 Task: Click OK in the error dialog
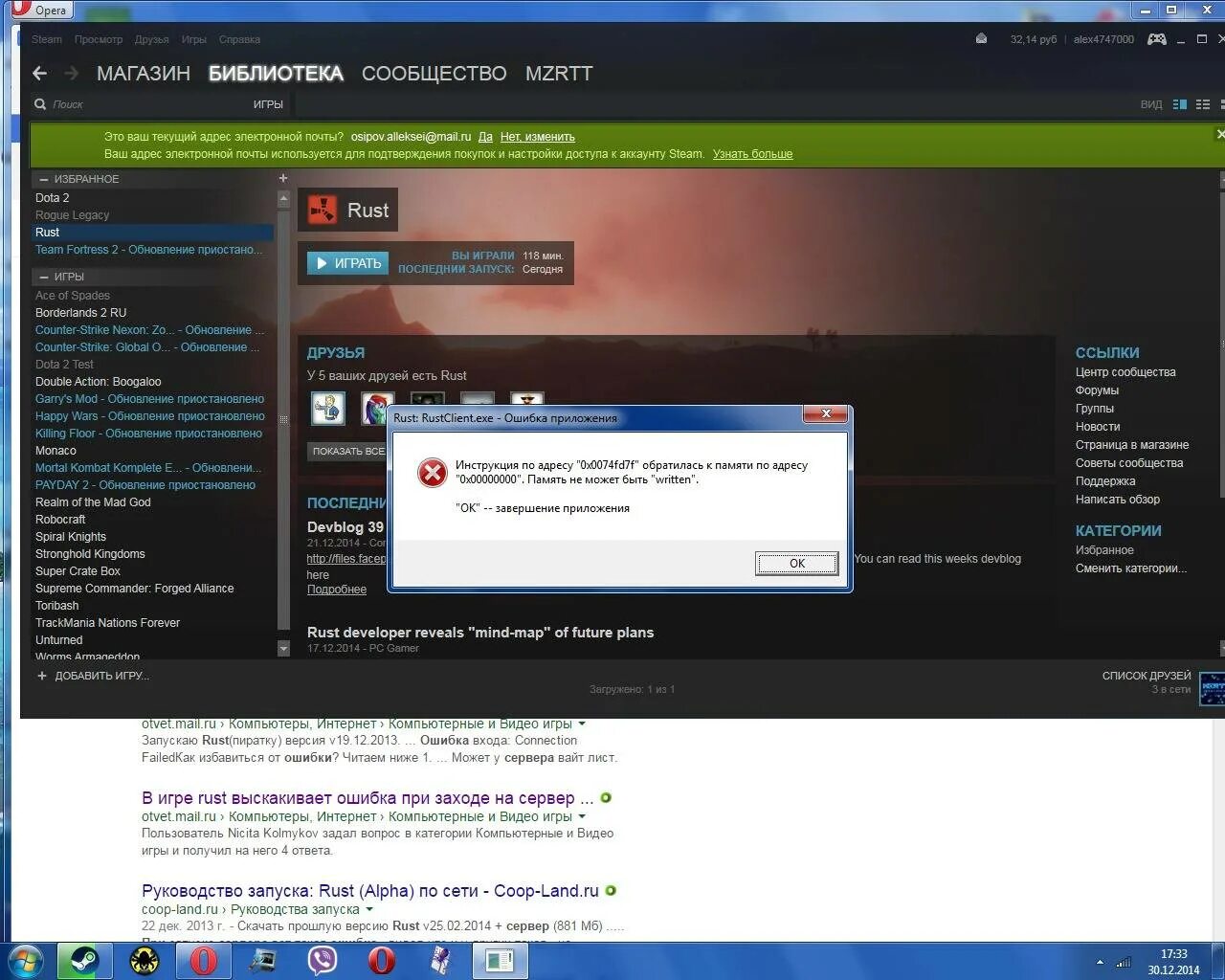(x=797, y=564)
